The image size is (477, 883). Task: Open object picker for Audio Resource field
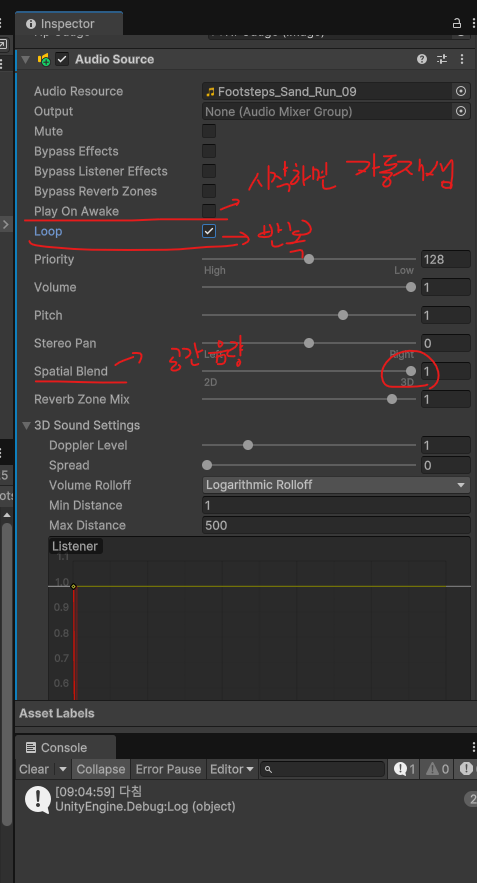461,91
